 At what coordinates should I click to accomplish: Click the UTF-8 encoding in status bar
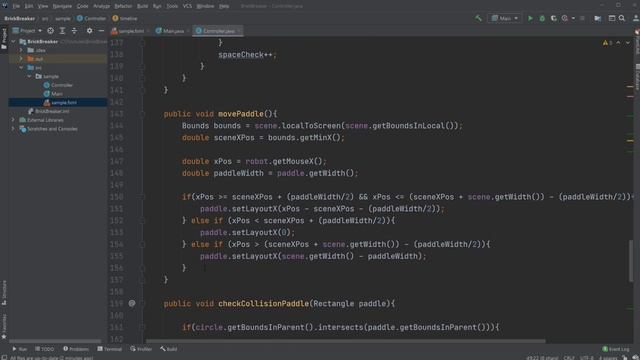(587, 358)
